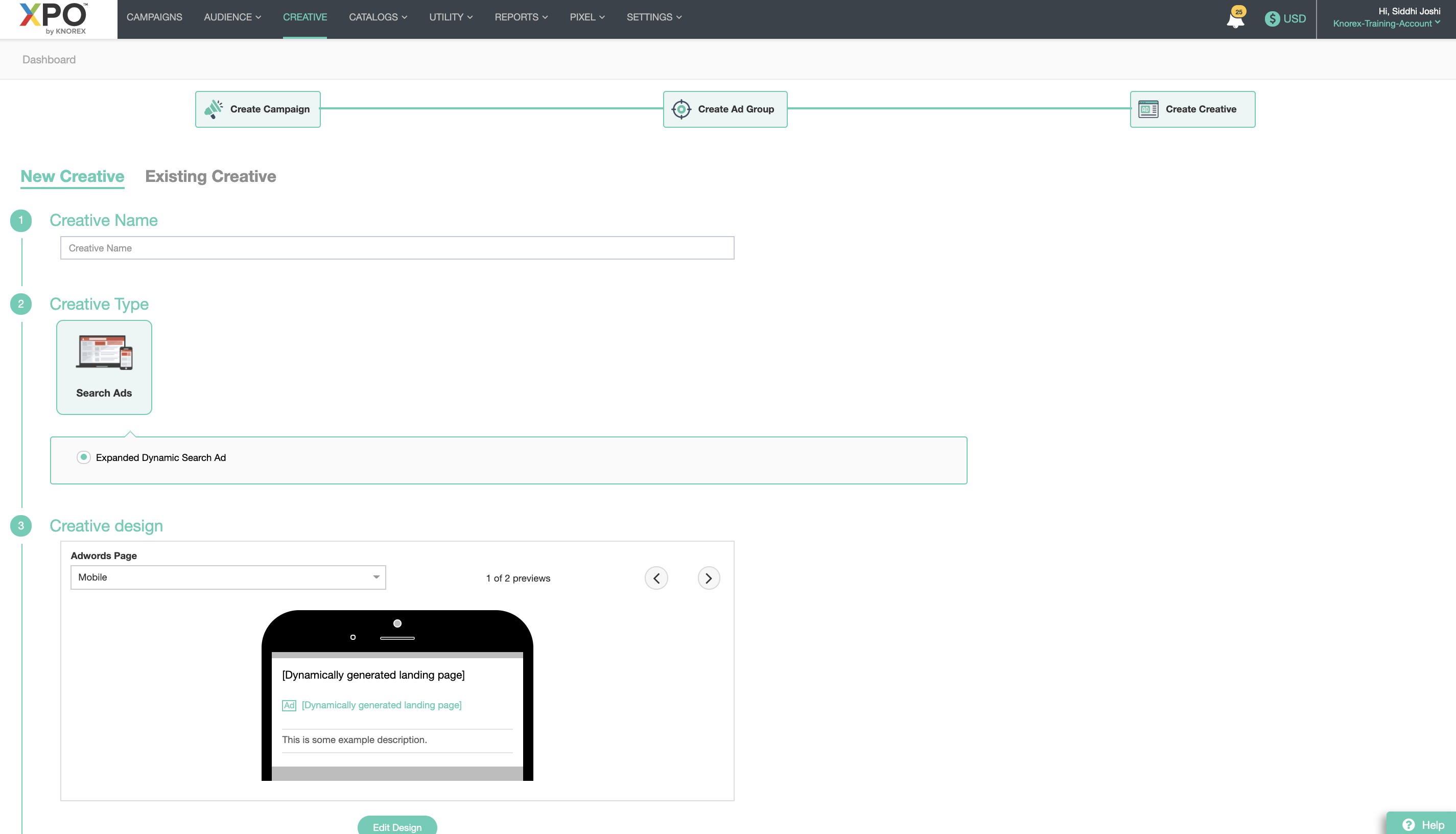Expand the Knorex-Training-Account switcher
Image resolution: width=1456 pixels, height=834 pixels.
1385,24
